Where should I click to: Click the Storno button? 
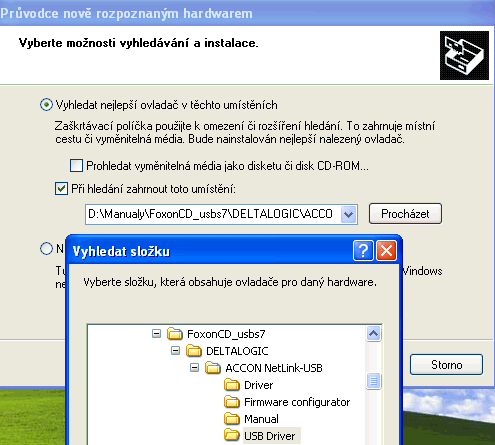tap(446, 365)
